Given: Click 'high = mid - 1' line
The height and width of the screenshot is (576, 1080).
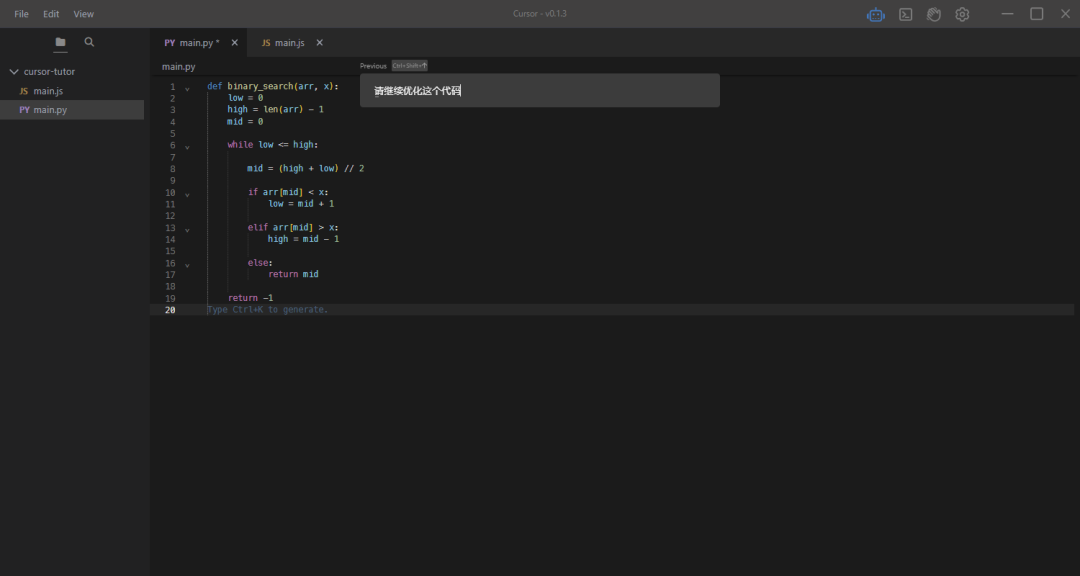Looking at the screenshot, I should click(x=304, y=239).
